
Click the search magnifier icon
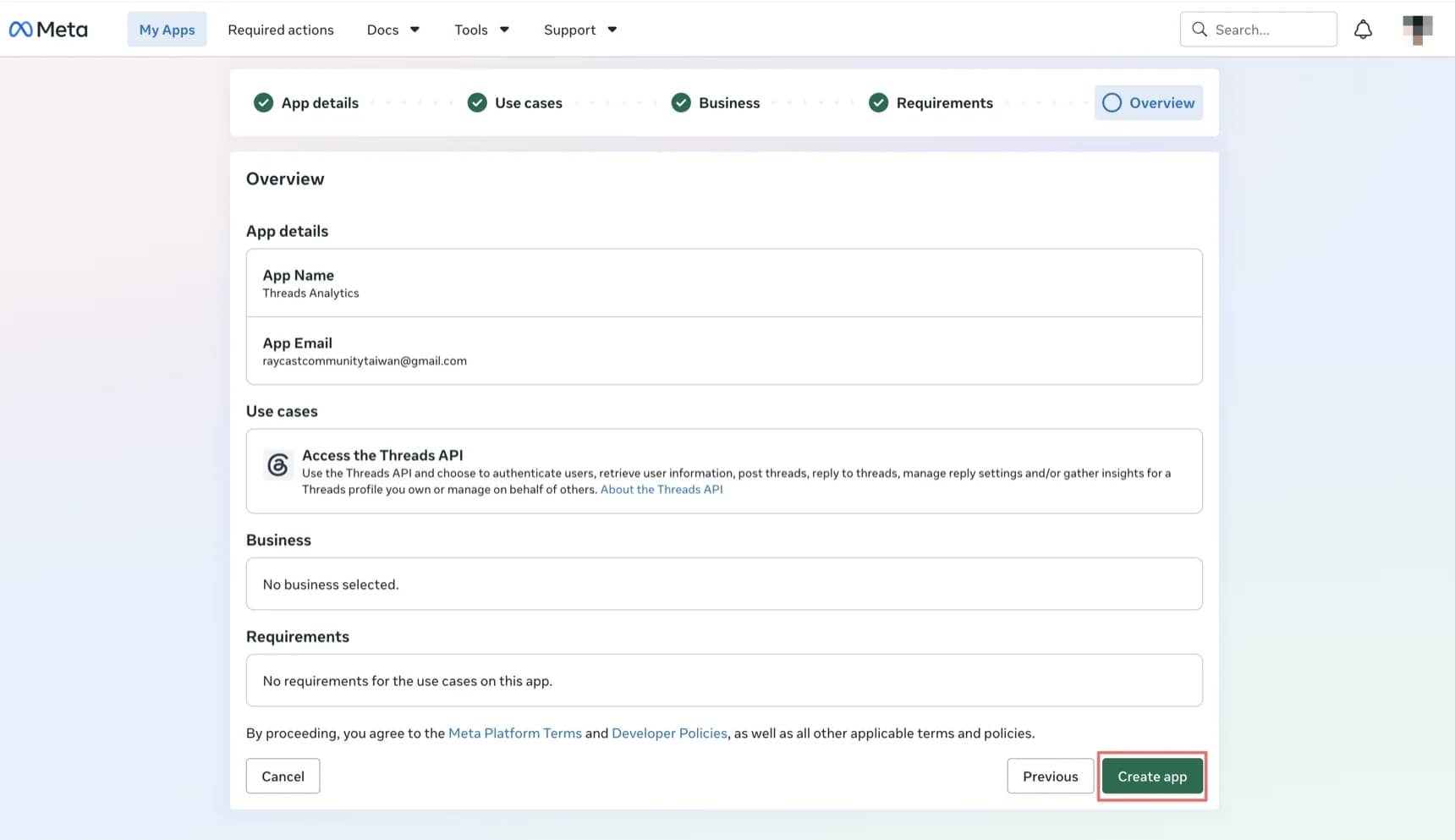[1199, 30]
